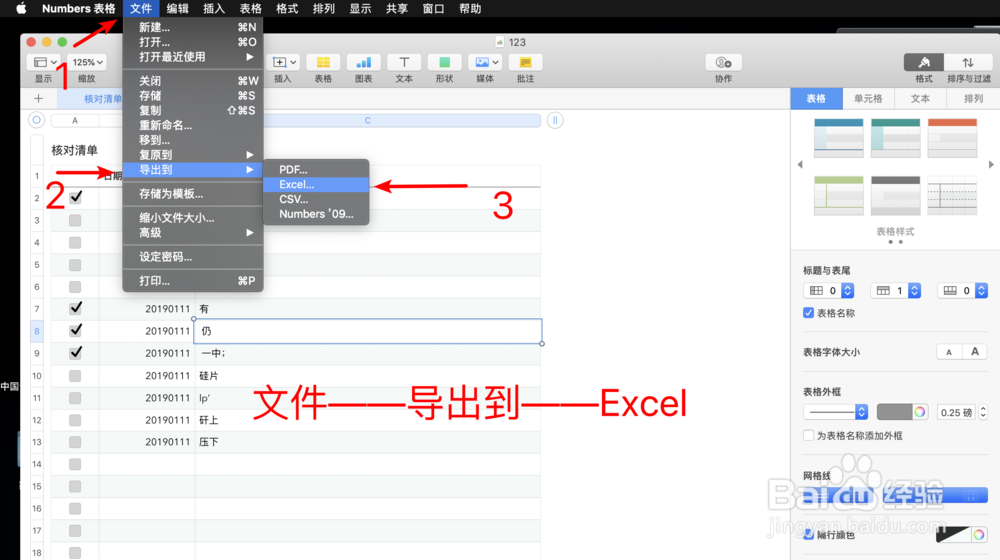Enable 为表格名称添加外框 checkbox
This screenshot has width=1000, height=560.
pyautogui.click(x=809, y=435)
